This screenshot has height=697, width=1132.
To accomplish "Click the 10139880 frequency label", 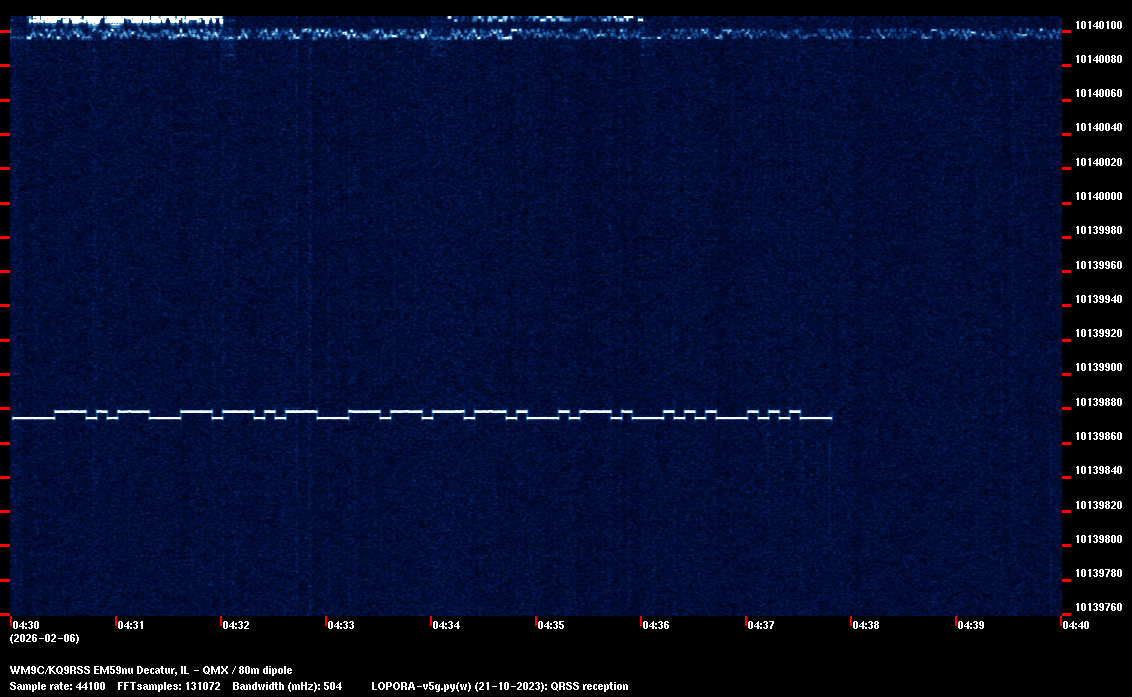I will click(x=1098, y=402).
